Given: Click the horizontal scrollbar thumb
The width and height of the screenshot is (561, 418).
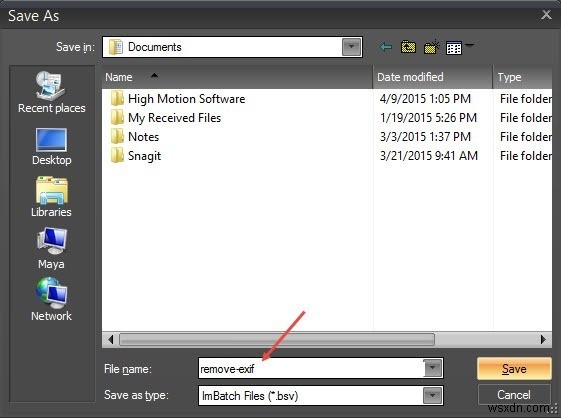Looking at the screenshot, I should coord(277,339).
